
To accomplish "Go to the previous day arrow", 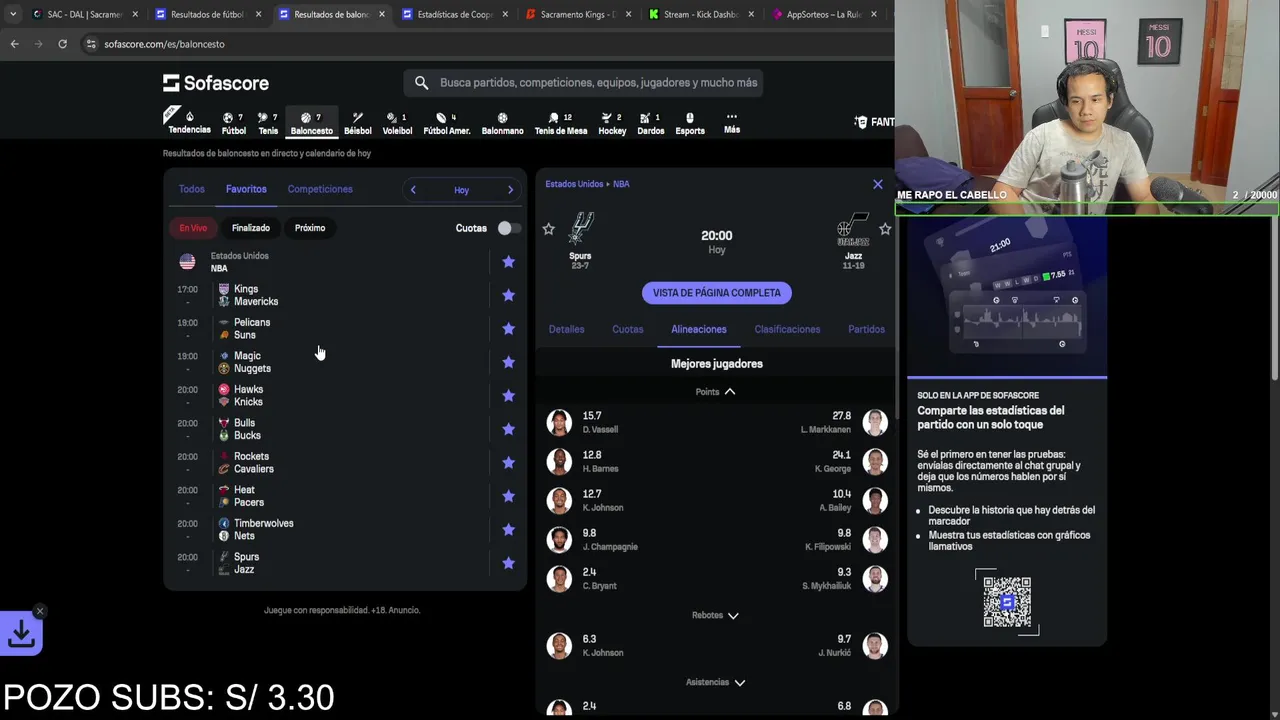I will 413,190.
